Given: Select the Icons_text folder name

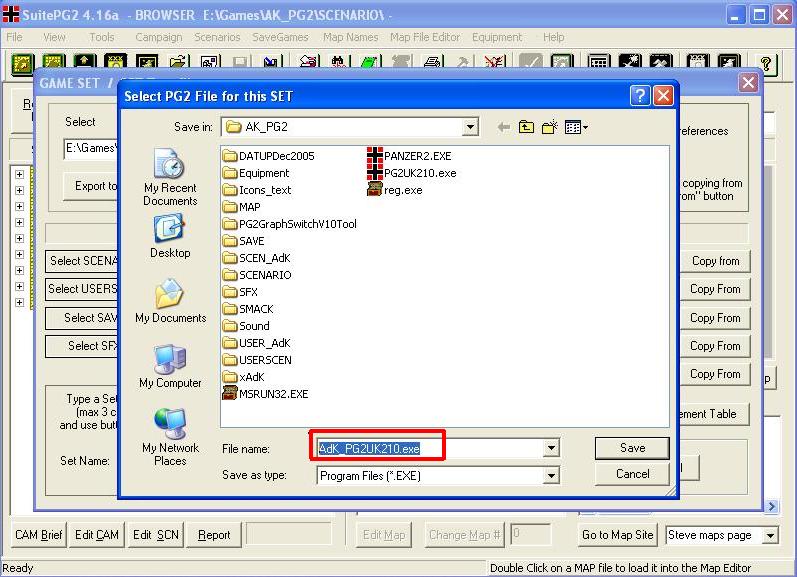Looking at the screenshot, I should point(265,190).
